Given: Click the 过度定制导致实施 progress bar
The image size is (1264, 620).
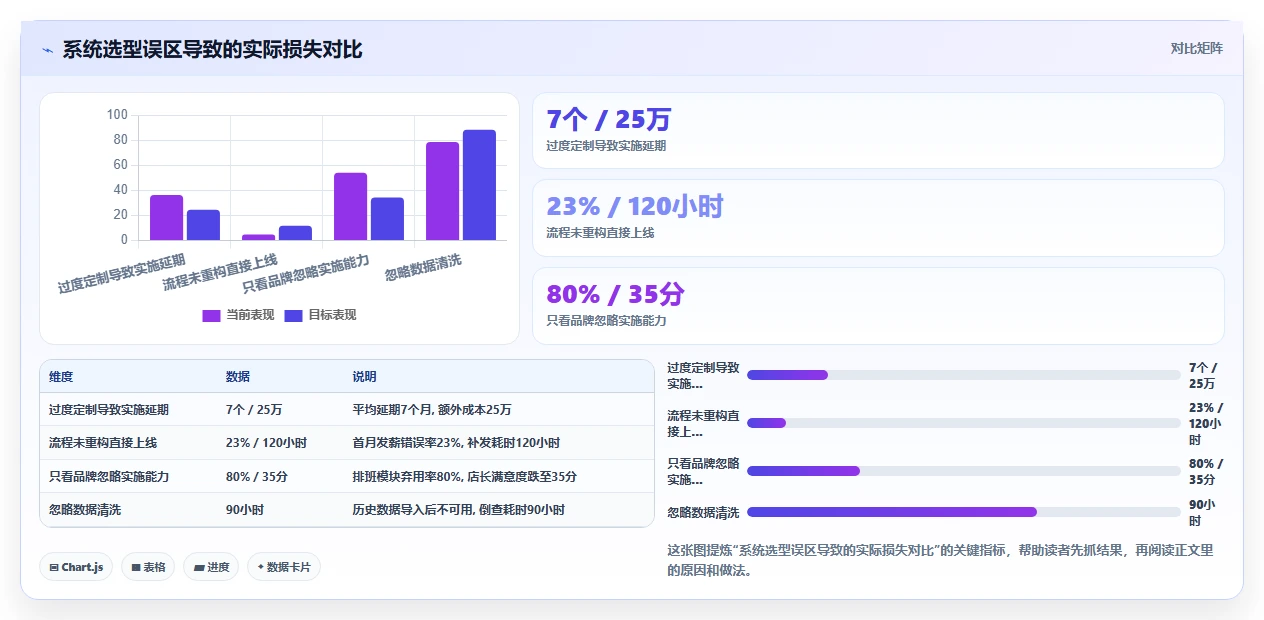Looking at the screenshot, I should pyautogui.click(x=964, y=375).
